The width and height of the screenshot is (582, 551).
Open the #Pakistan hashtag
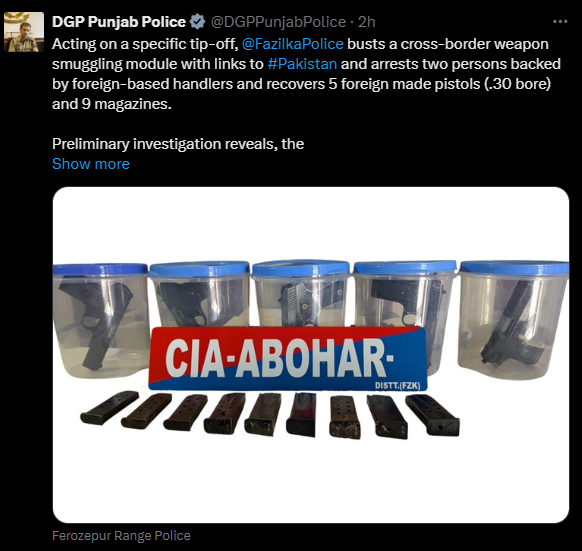tap(302, 64)
